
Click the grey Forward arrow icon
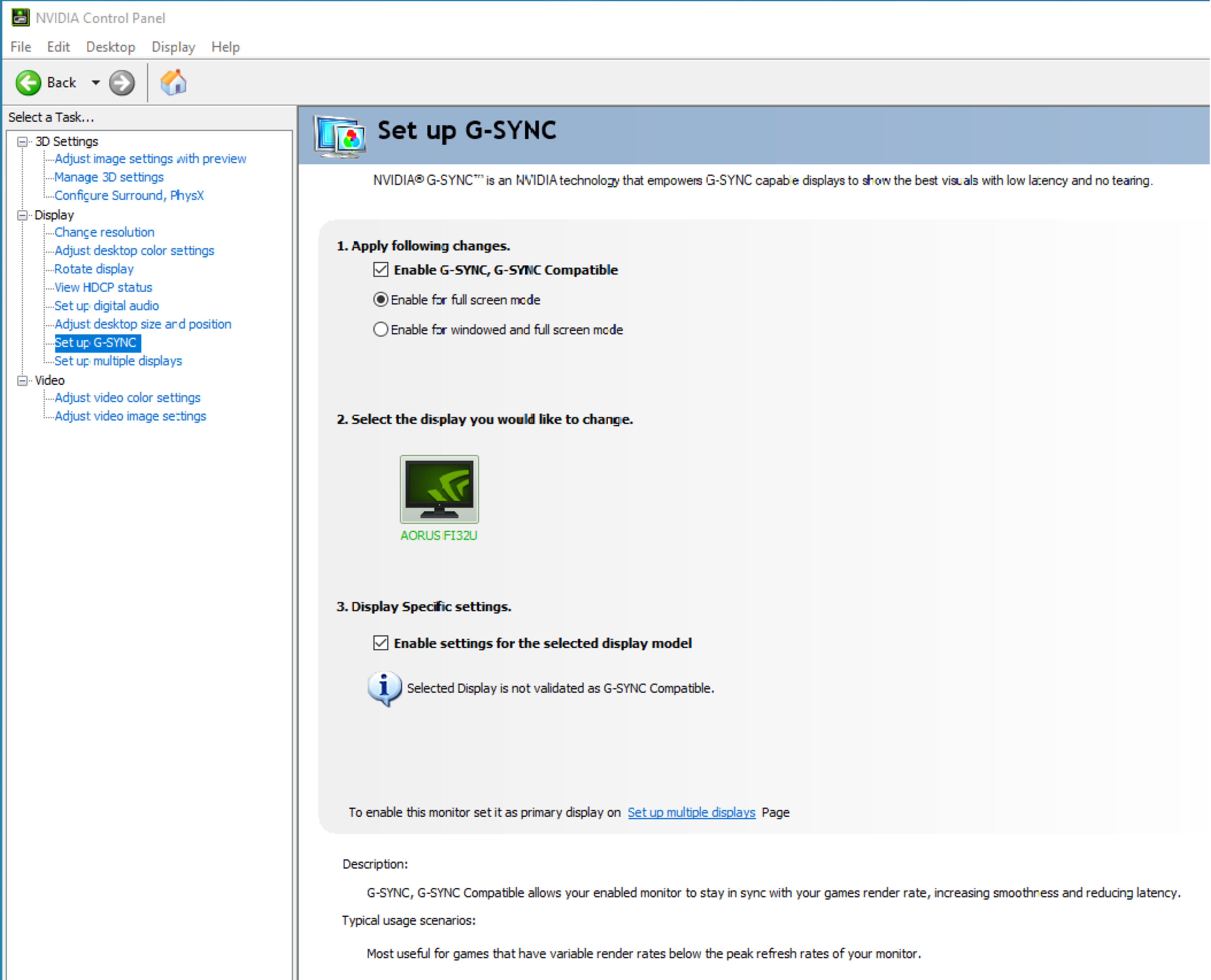pyautogui.click(x=121, y=83)
